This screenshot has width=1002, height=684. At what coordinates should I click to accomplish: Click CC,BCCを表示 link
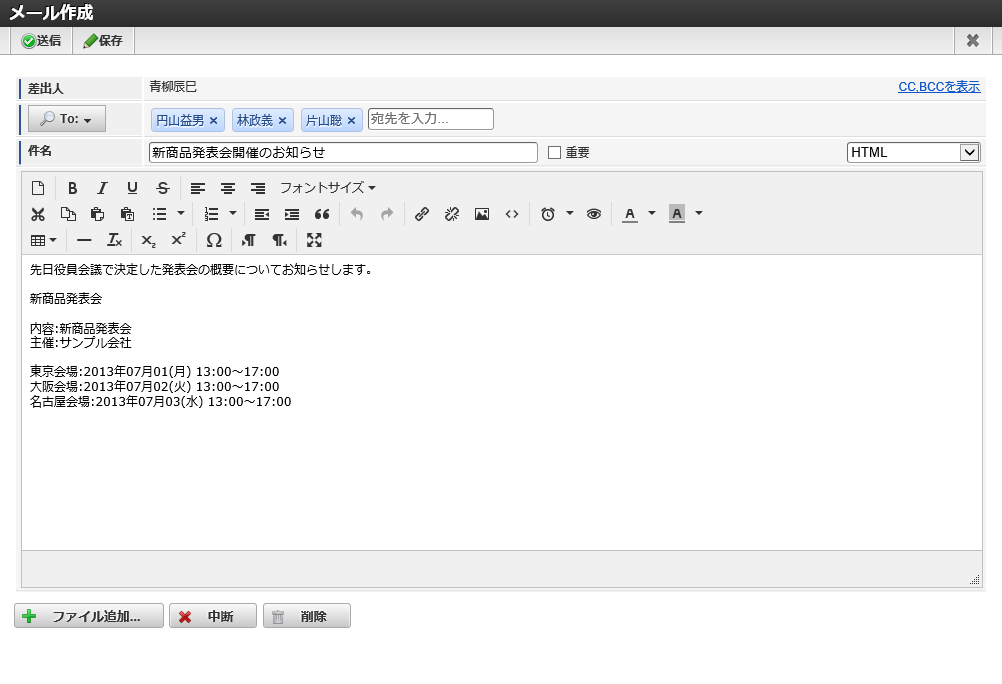coord(939,87)
